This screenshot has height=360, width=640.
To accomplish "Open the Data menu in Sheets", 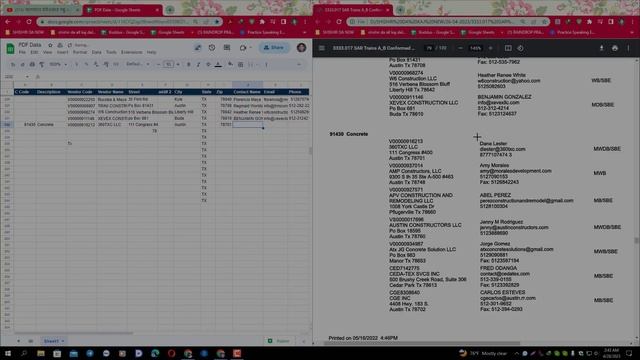I will coord(96,53).
